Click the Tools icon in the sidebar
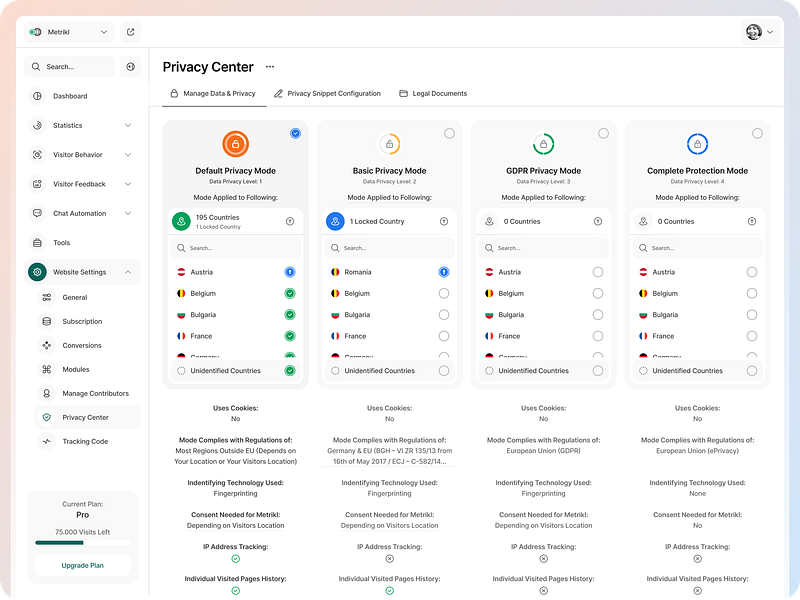This screenshot has width=800, height=600. (x=37, y=243)
